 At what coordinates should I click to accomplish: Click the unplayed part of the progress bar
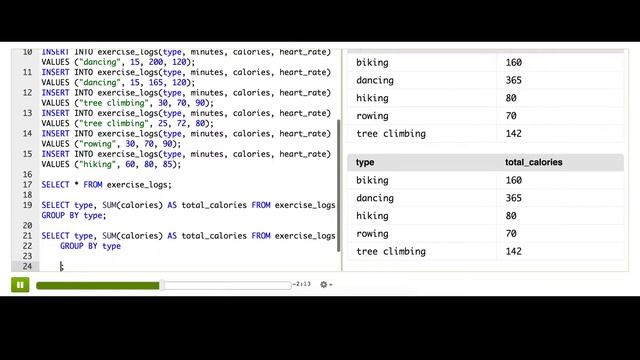227,285
